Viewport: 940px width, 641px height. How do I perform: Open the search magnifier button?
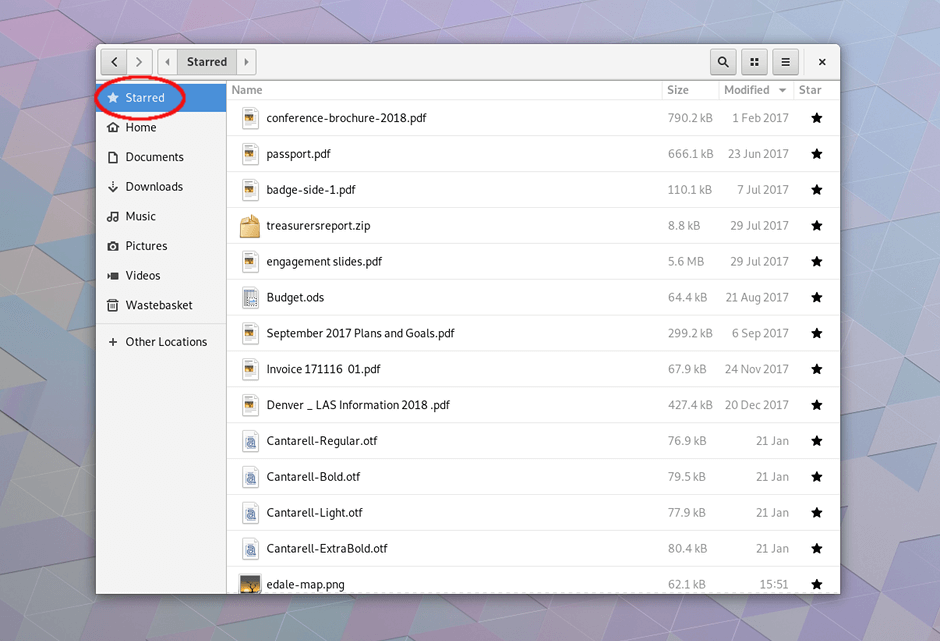723,62
